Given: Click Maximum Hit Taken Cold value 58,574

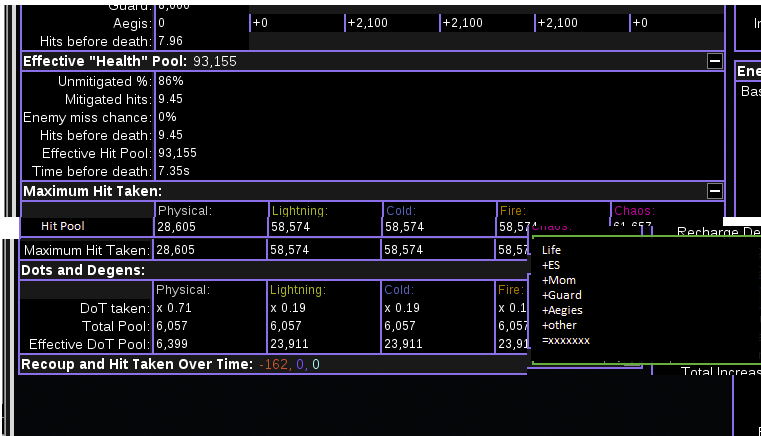Looking at the screenshot, I should tap(404, 250).
